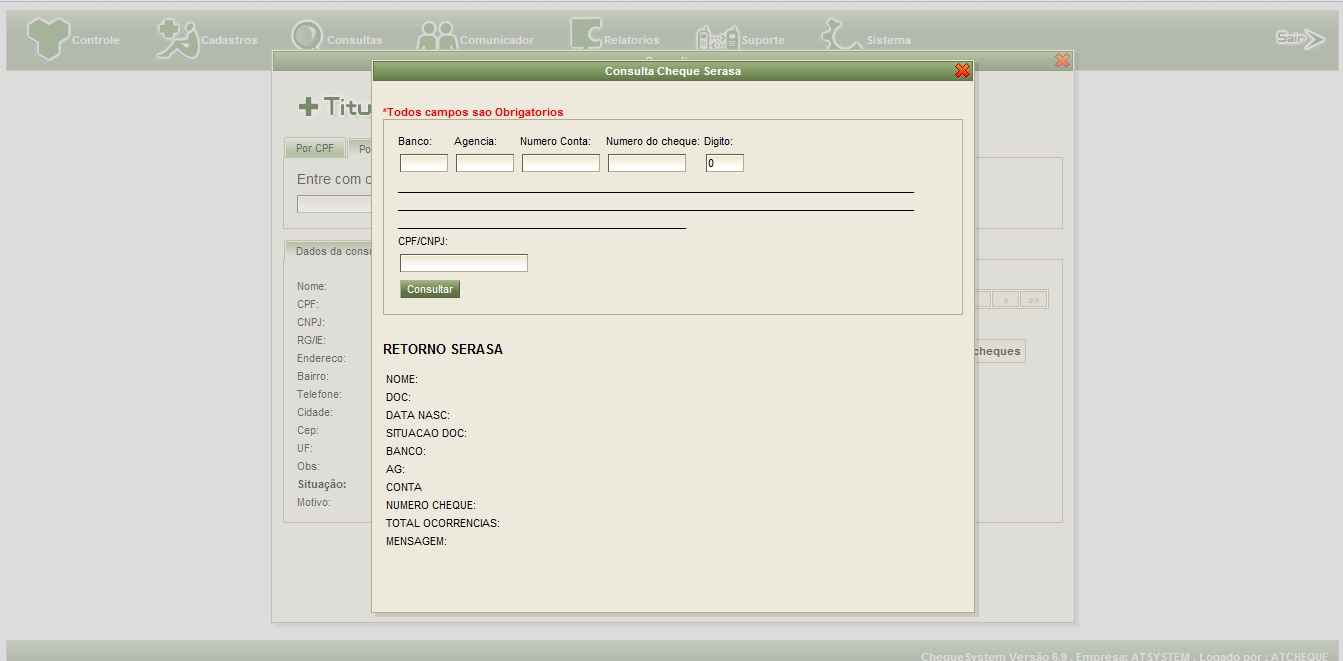Screen dimensions: 1343x661
Task: Open the Controle menu icon
Action: [x=47, y=39]
